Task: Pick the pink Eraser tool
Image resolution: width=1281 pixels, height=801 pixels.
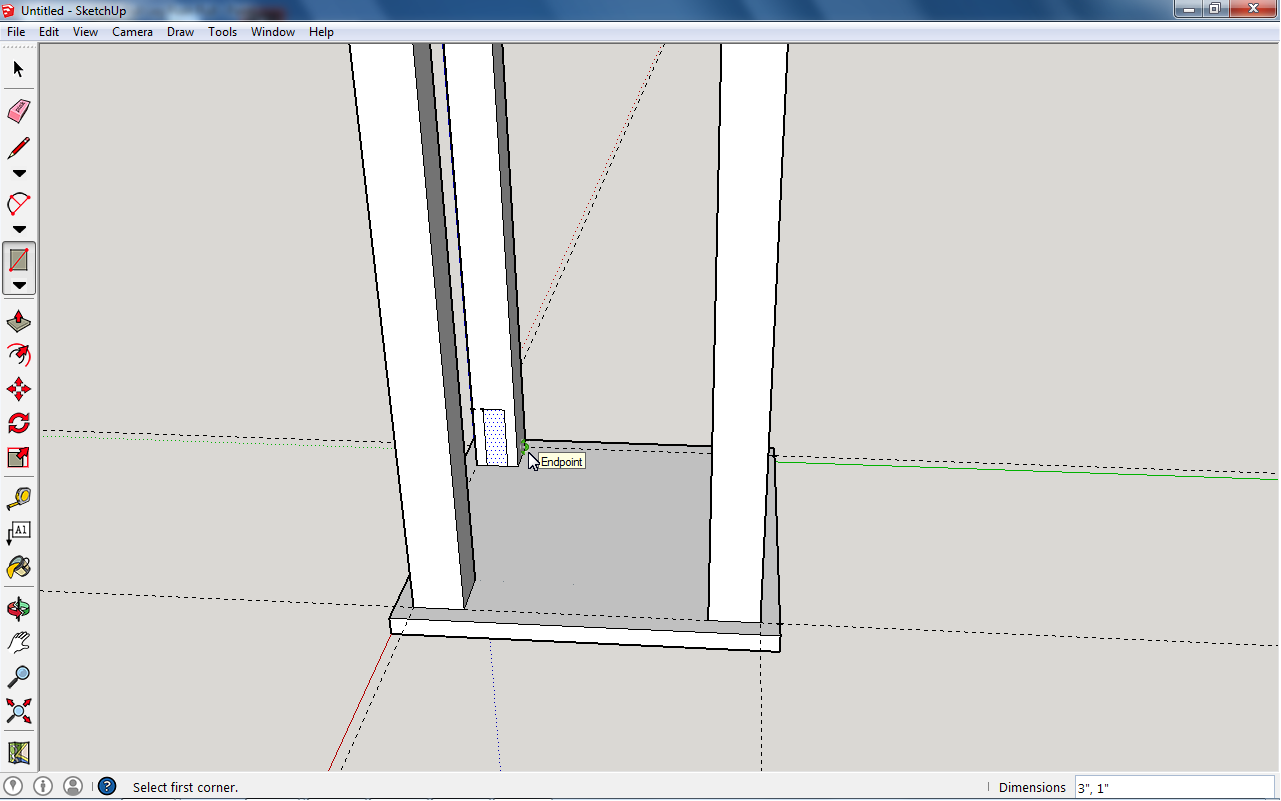Action: pos(19,110)
